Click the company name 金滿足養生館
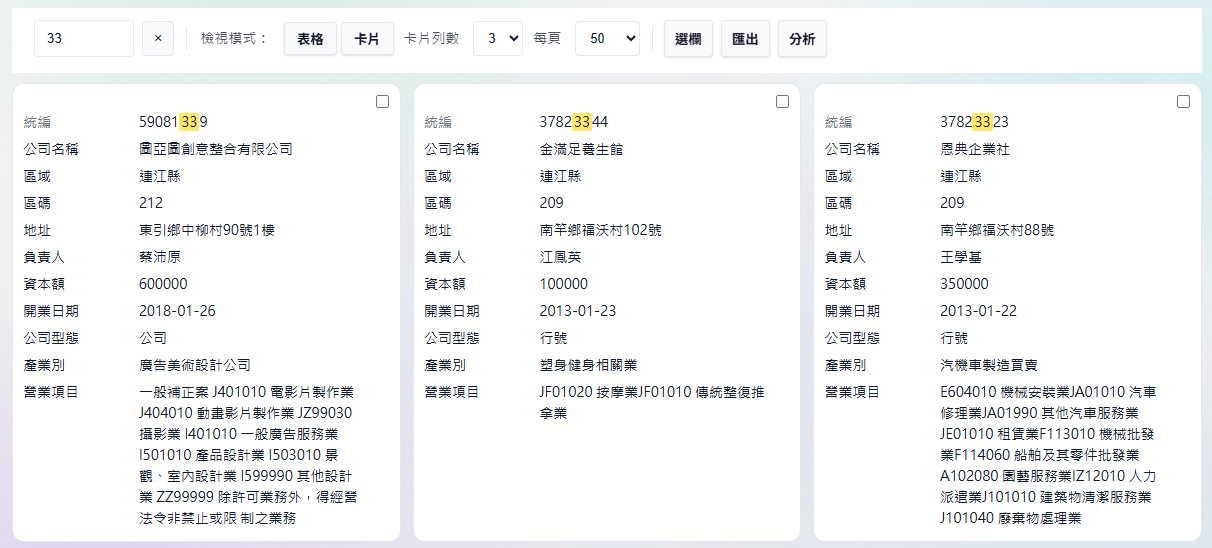 coord(581,149)
